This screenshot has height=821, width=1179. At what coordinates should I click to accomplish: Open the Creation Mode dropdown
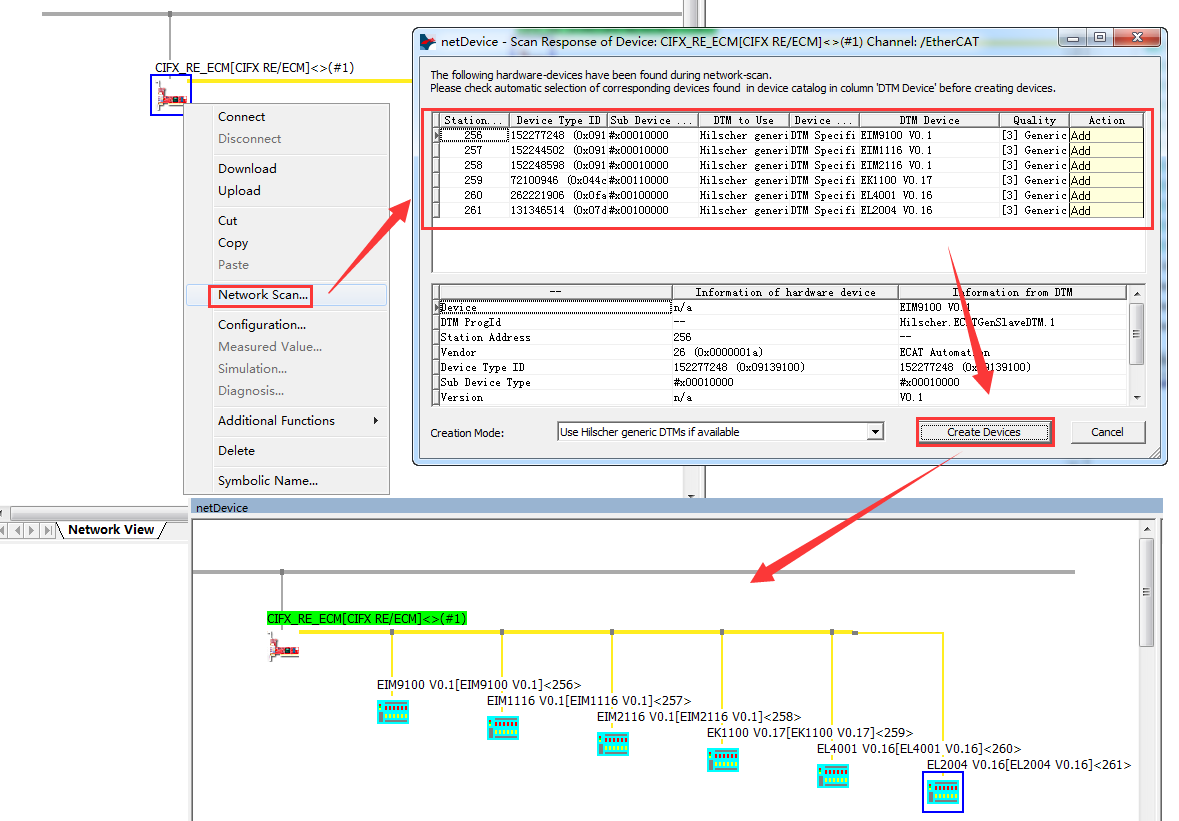coord(874,432)
